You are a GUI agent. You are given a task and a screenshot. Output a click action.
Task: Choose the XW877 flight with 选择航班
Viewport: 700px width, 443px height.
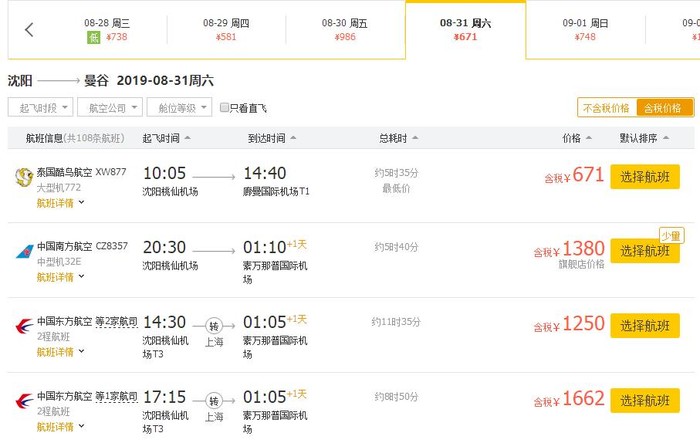coord(644,177)
